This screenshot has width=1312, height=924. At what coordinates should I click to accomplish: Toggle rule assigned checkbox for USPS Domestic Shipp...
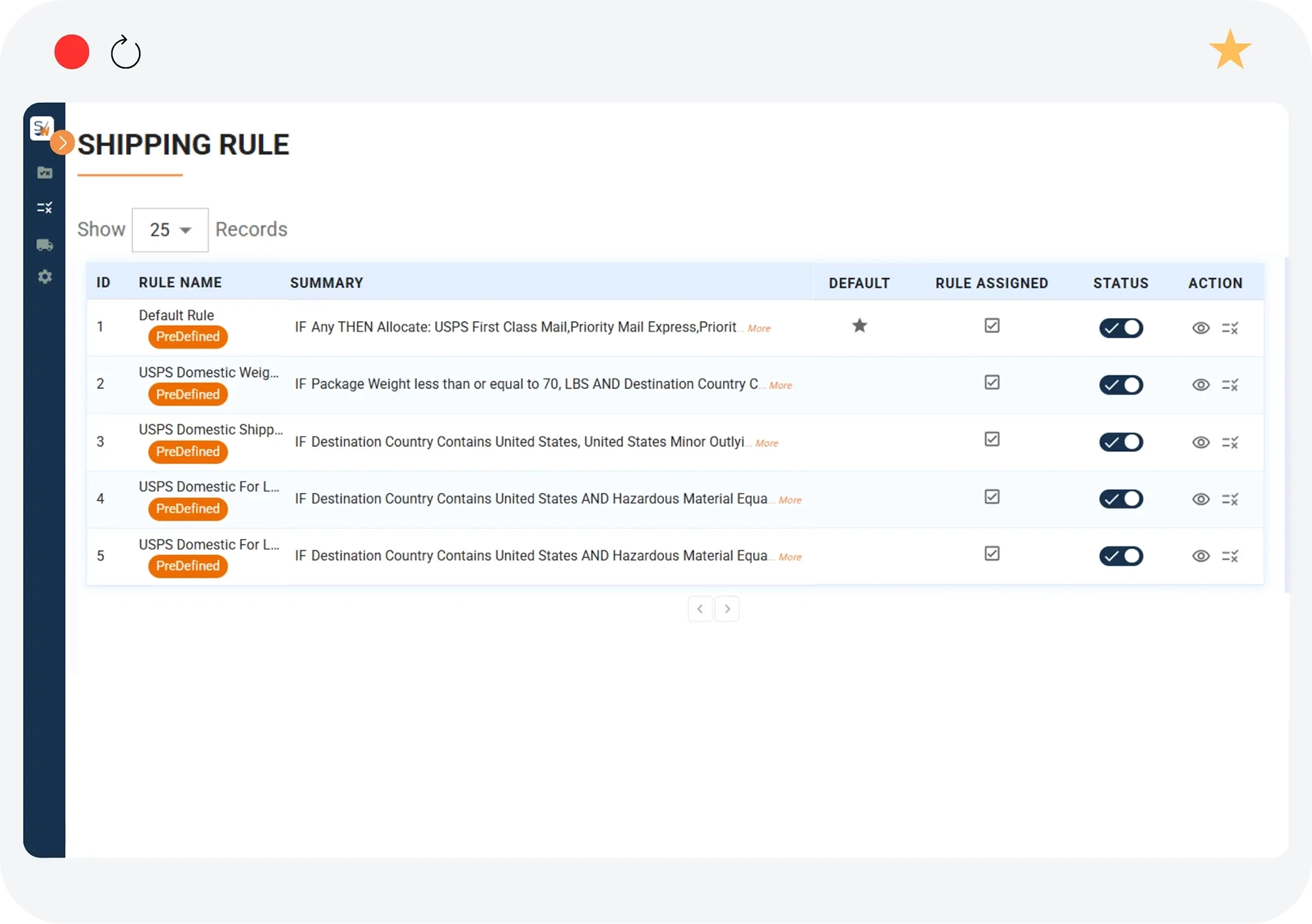pos(992,439)
